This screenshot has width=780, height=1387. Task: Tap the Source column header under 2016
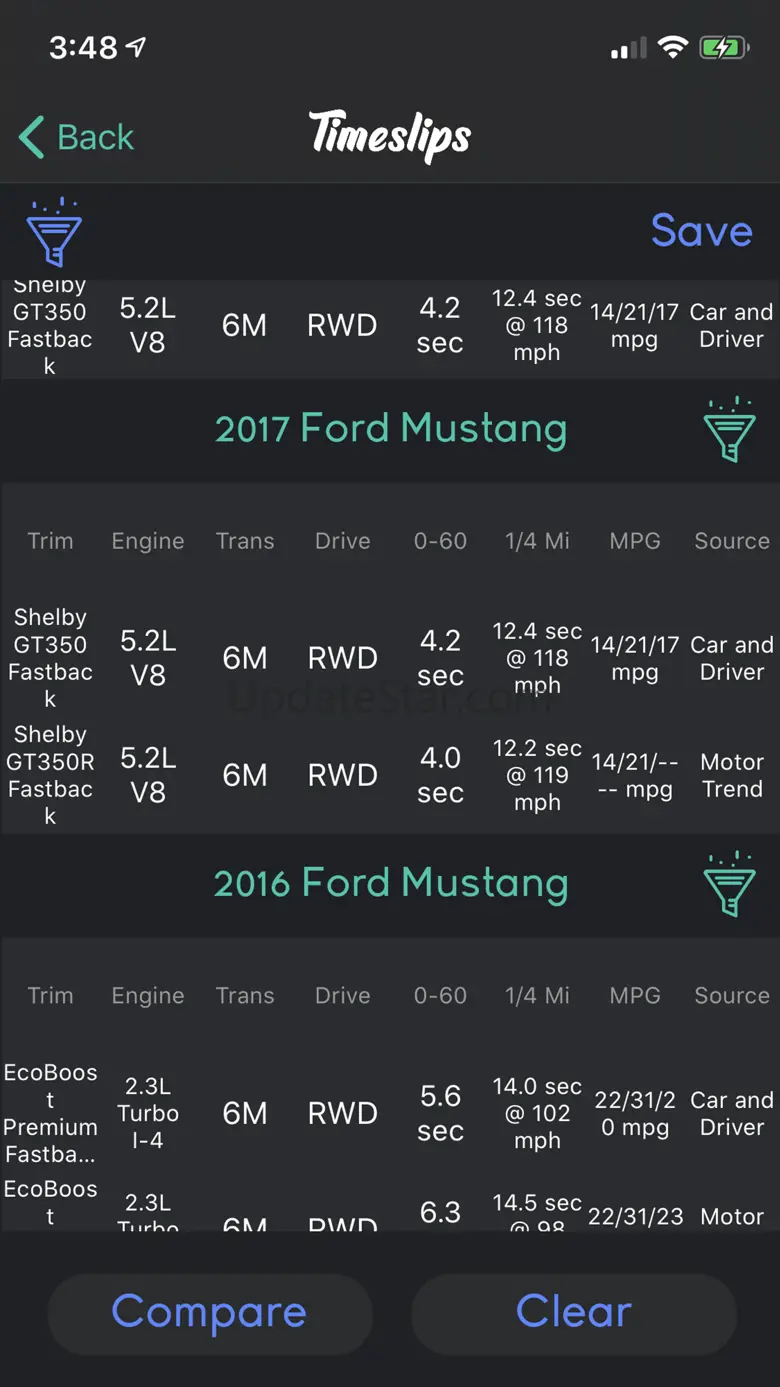coord(732,996)
